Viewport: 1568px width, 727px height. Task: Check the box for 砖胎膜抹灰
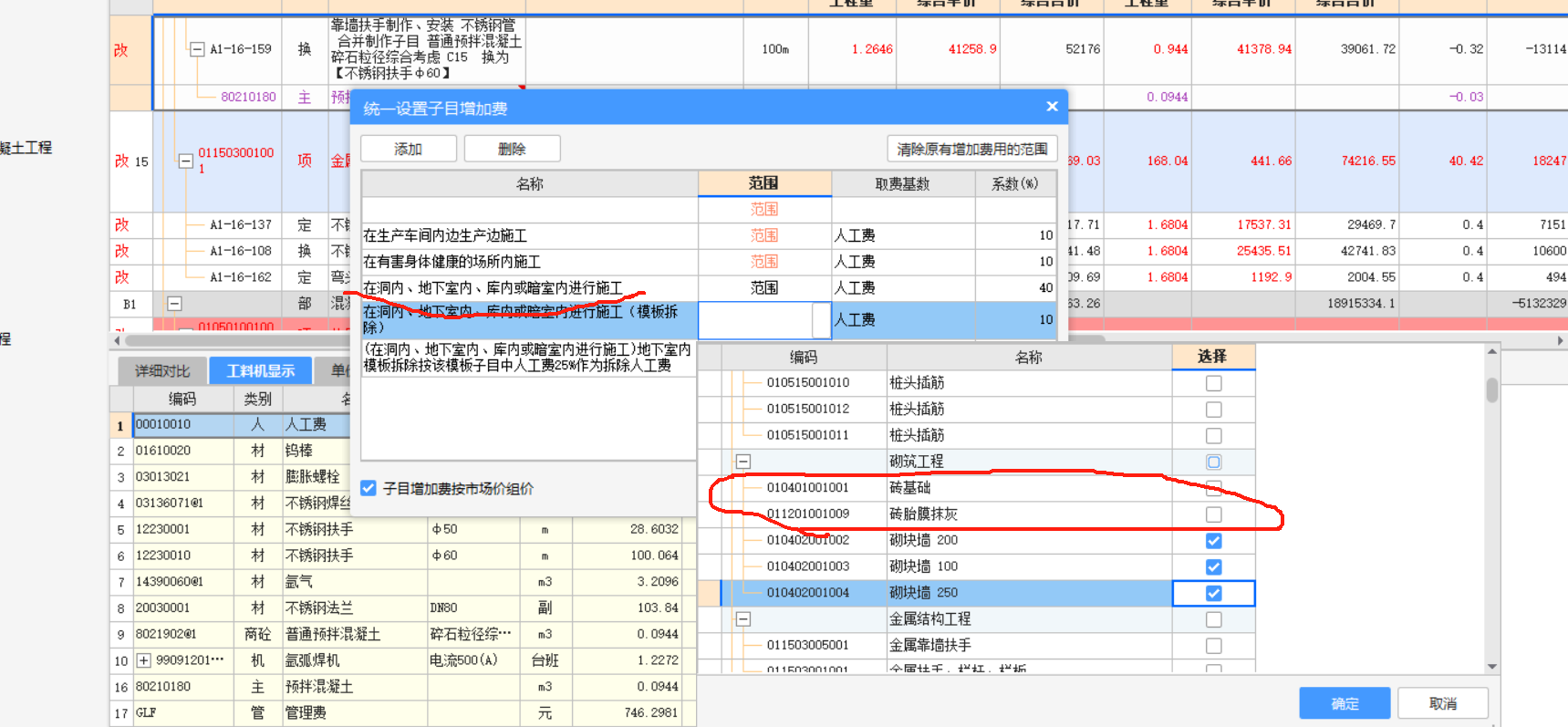tap(1213, 514)
